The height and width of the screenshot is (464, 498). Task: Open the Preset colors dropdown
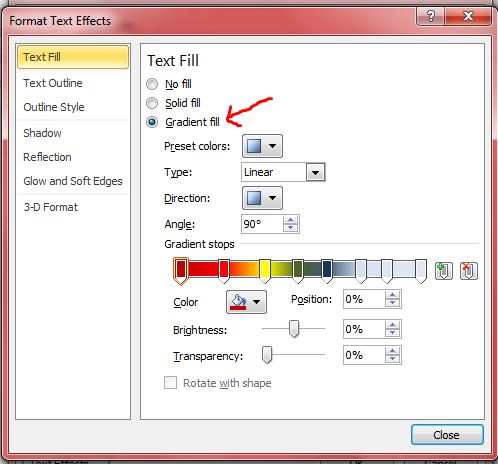[262, 146]
